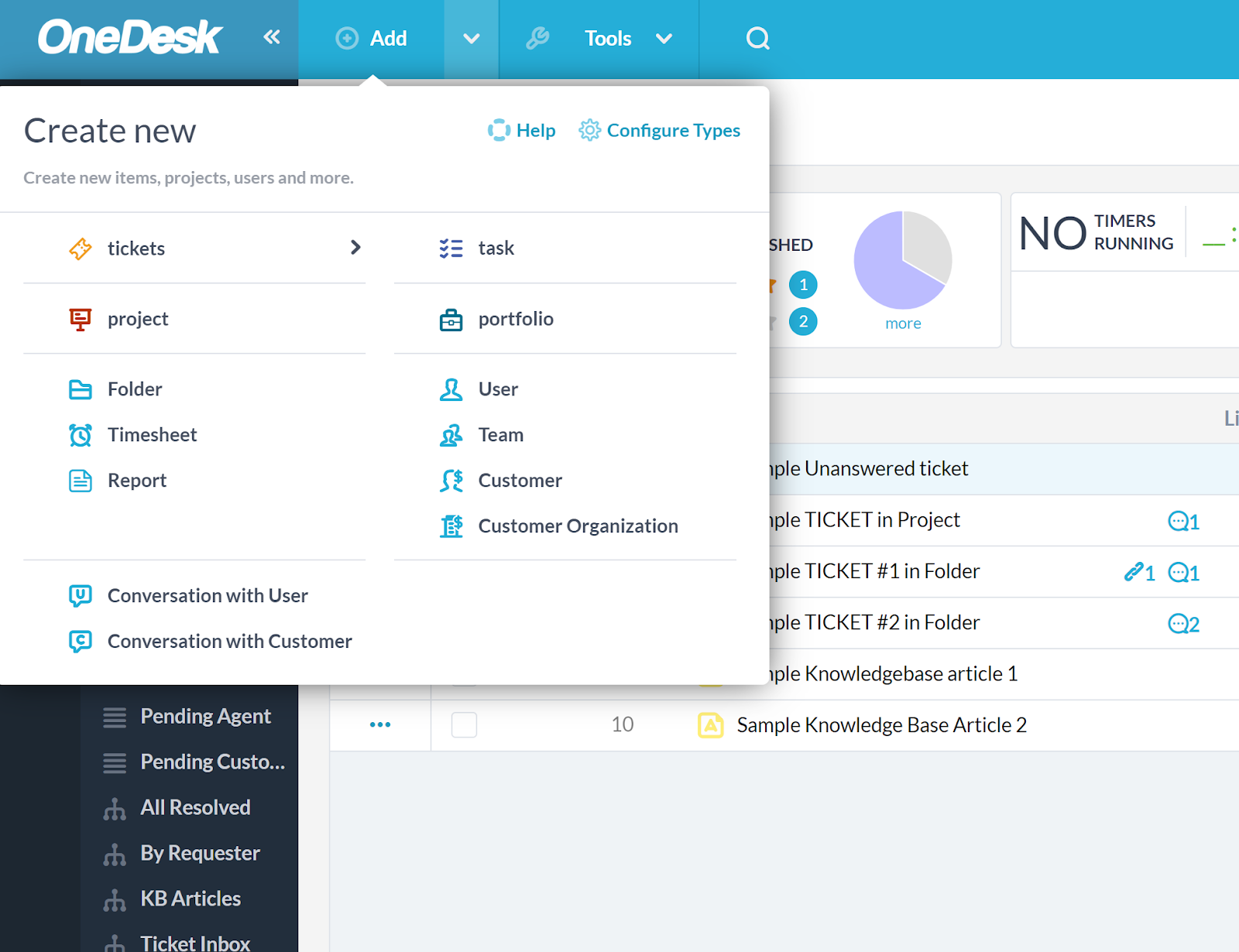This screenshot has height=952, width=1239.
Task: Click the Conversation with User icon
Action: point(81,596)
